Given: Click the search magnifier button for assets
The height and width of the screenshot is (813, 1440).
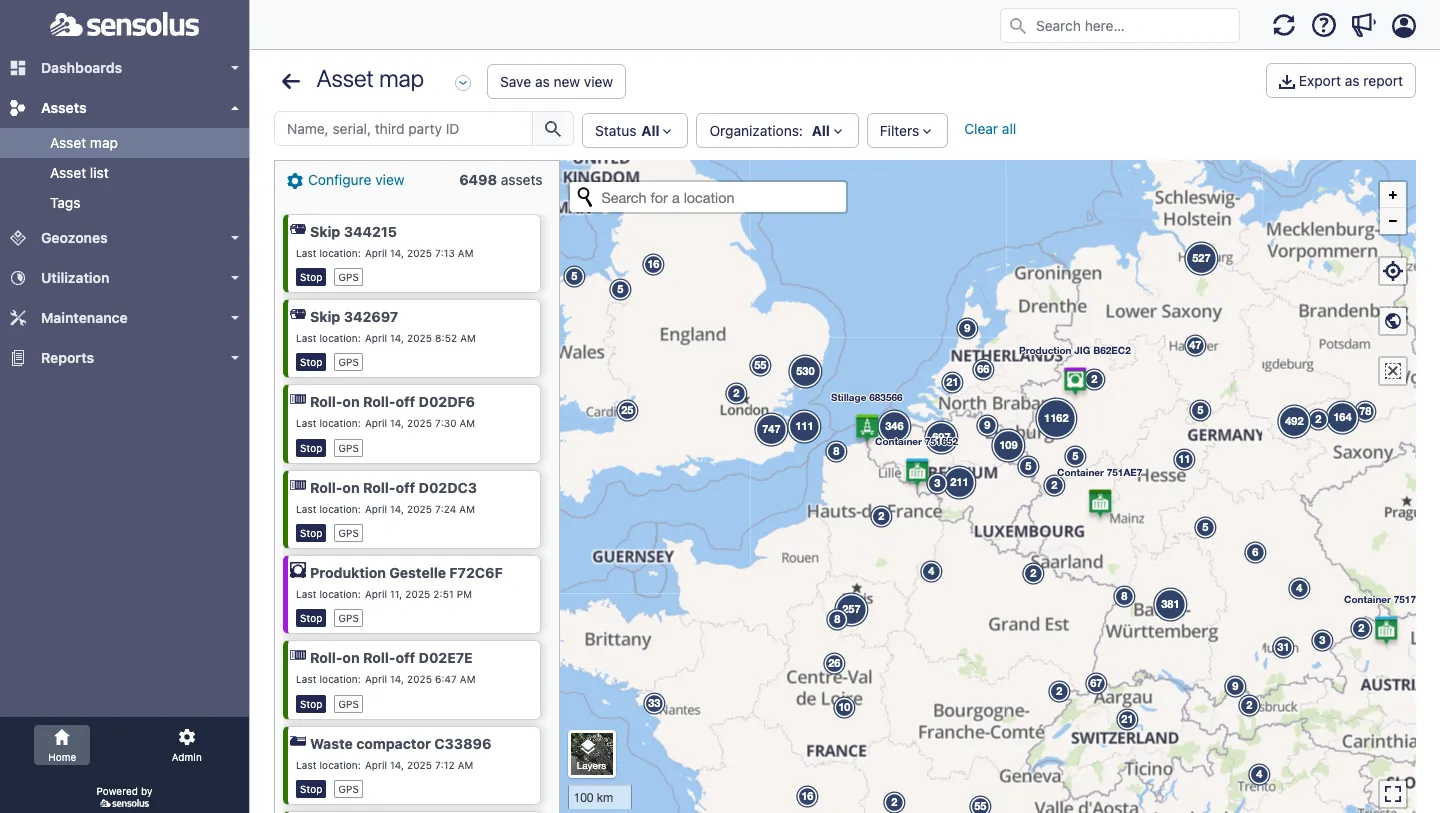Looking at the screenshot, I should pos(553,129).
